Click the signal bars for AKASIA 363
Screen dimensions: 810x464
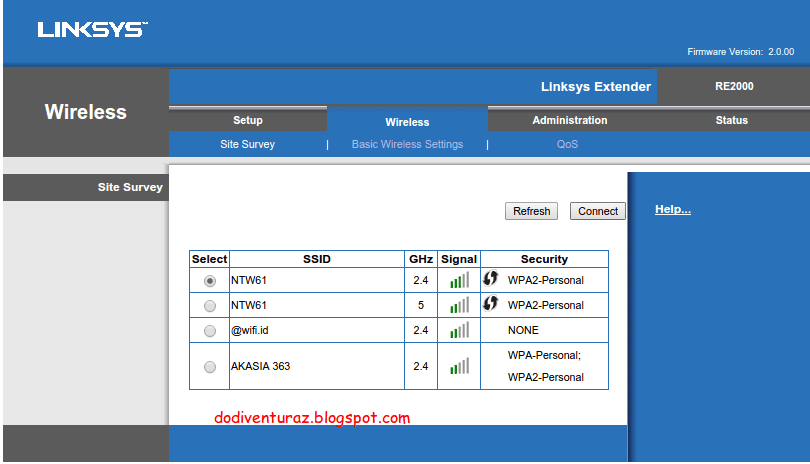click(x=459, y=366)
